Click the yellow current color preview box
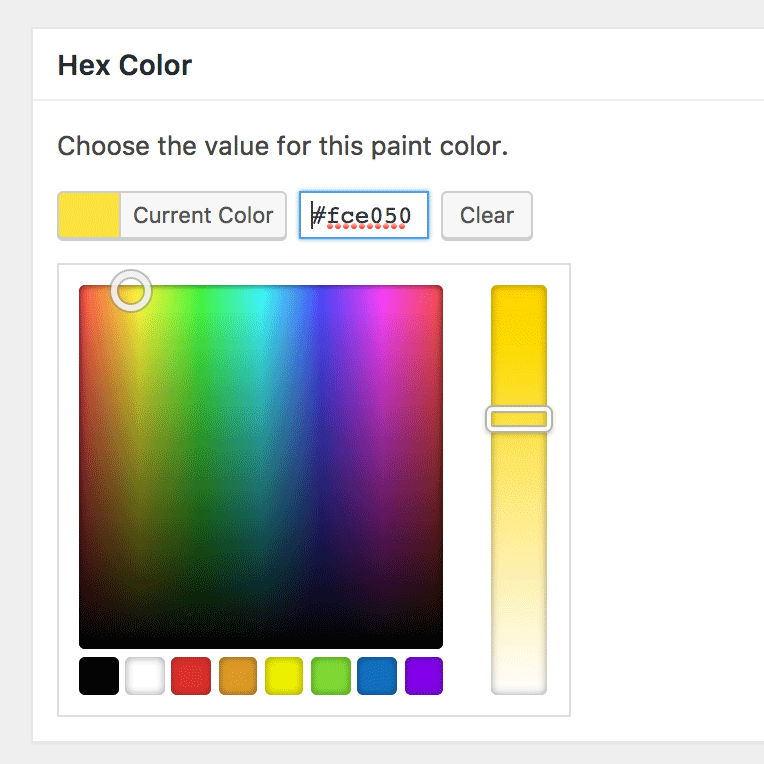Image resolution: width=764 pixels, height=764 pixels. [89, 216]
